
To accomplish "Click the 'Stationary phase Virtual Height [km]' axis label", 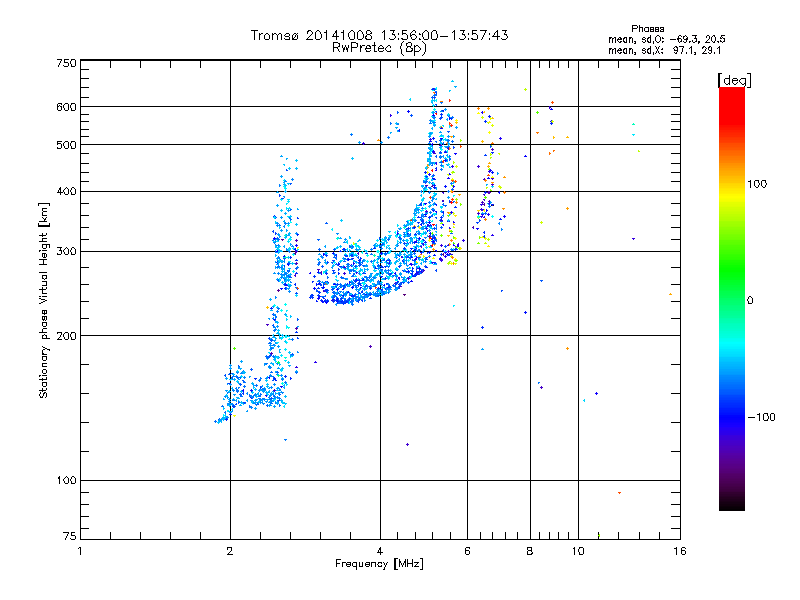I will point(44,300).
